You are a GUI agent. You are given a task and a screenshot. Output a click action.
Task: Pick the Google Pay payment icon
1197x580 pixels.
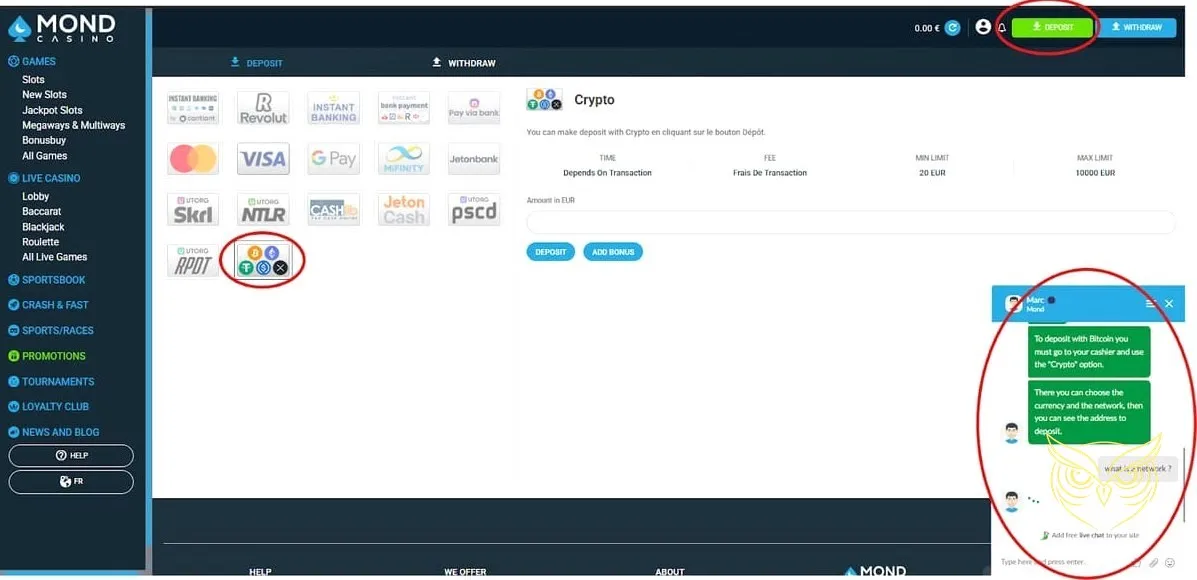(333, 159)
